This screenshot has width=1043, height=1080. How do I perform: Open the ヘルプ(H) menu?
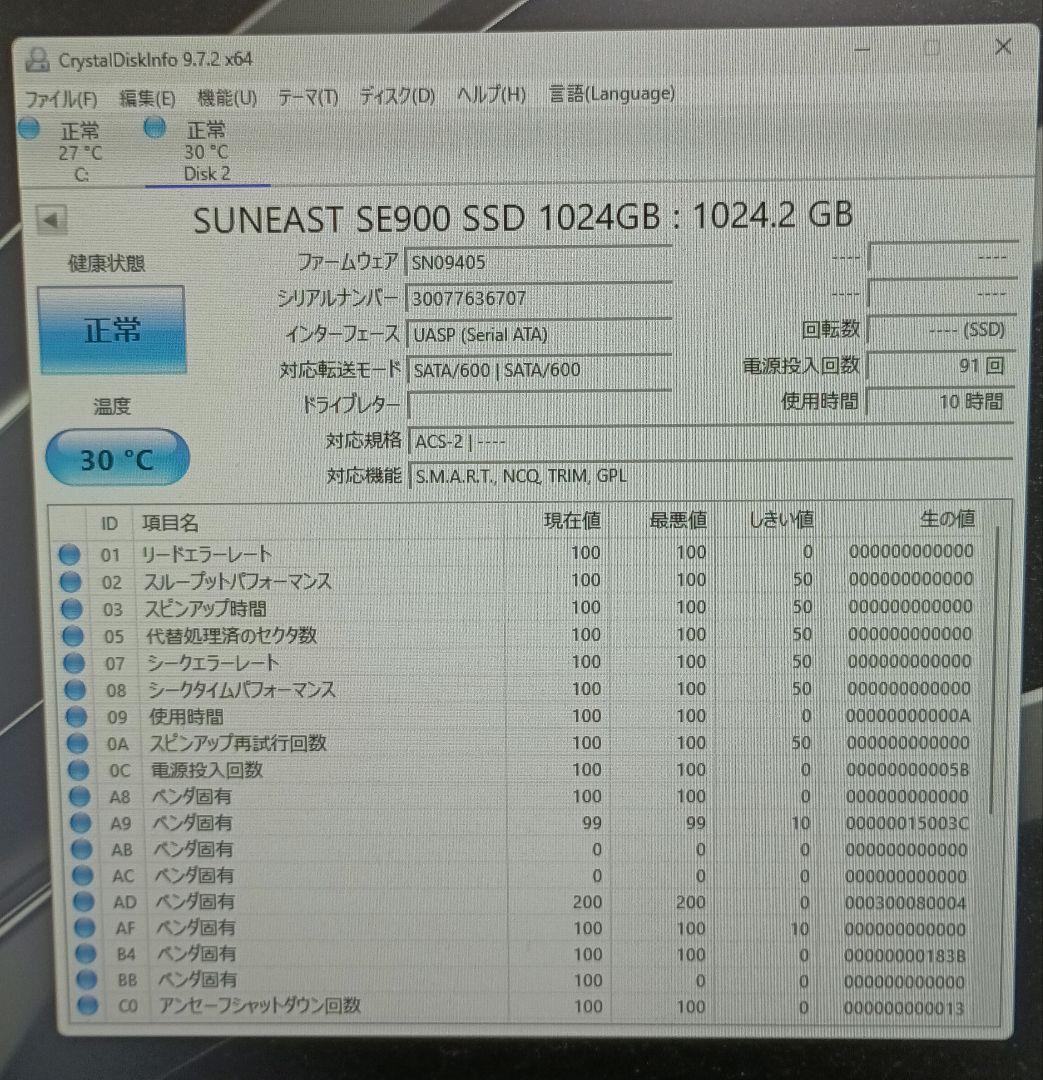[x=491, y=94]
